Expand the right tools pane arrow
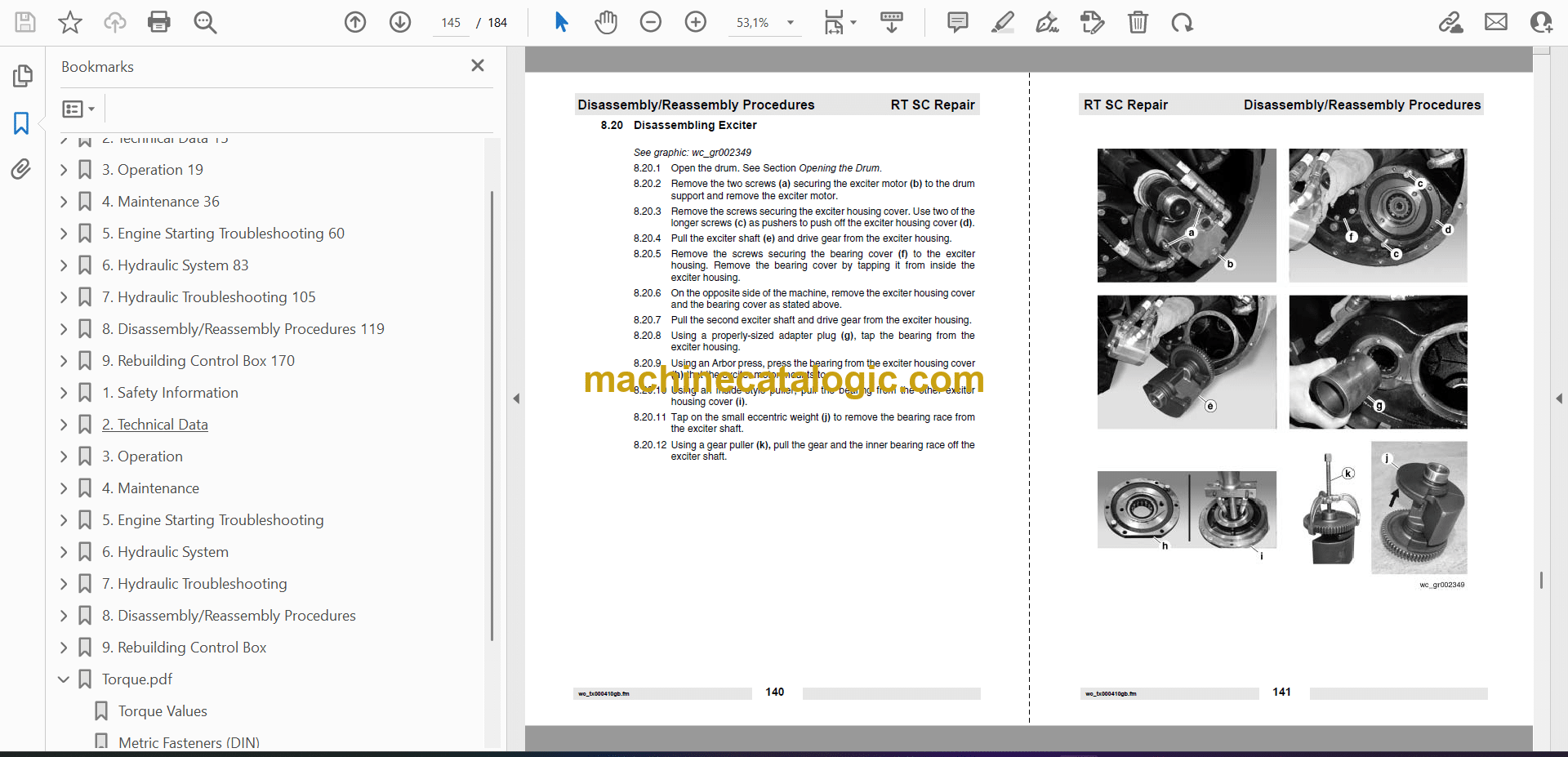 click(1559, 399)
